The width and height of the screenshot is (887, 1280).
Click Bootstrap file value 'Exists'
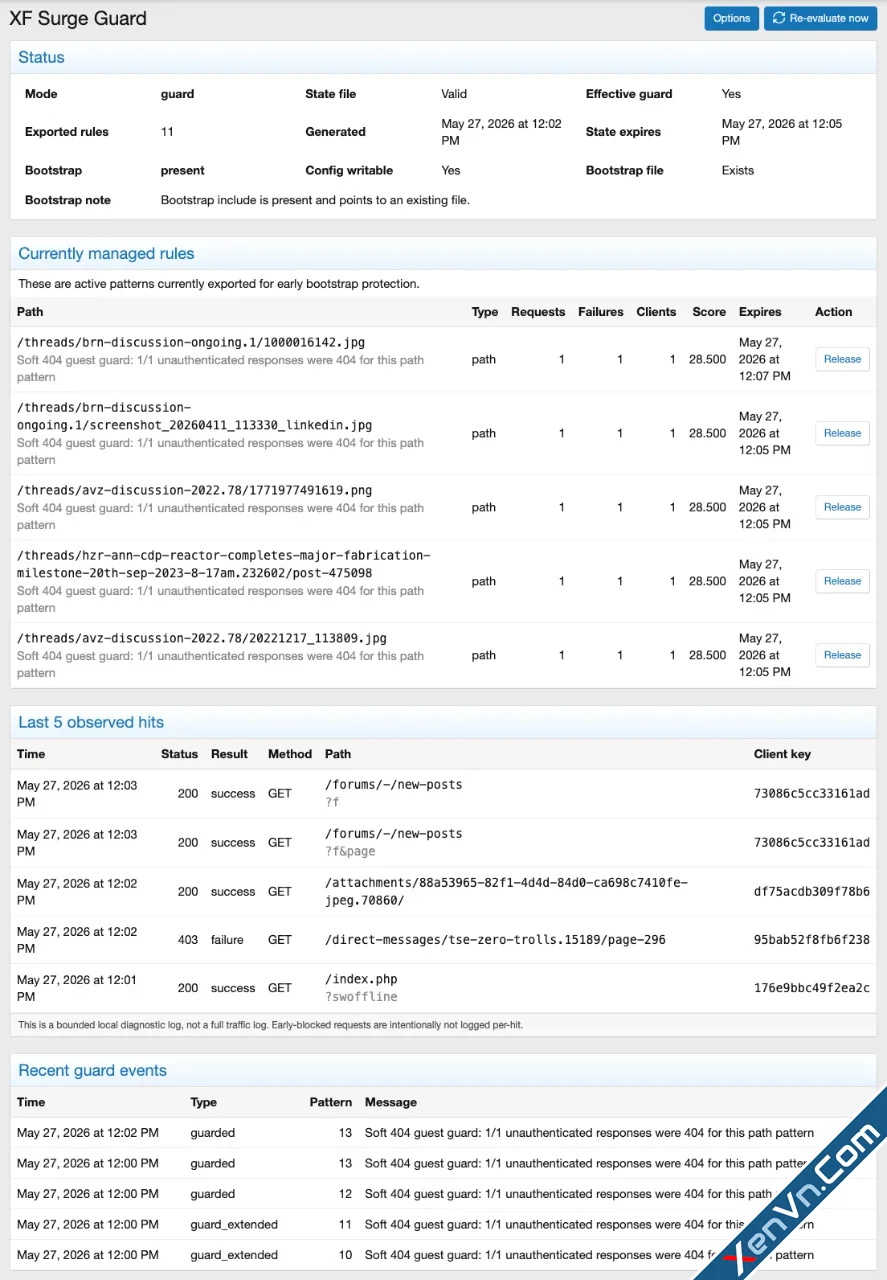[x=738, y=170]
